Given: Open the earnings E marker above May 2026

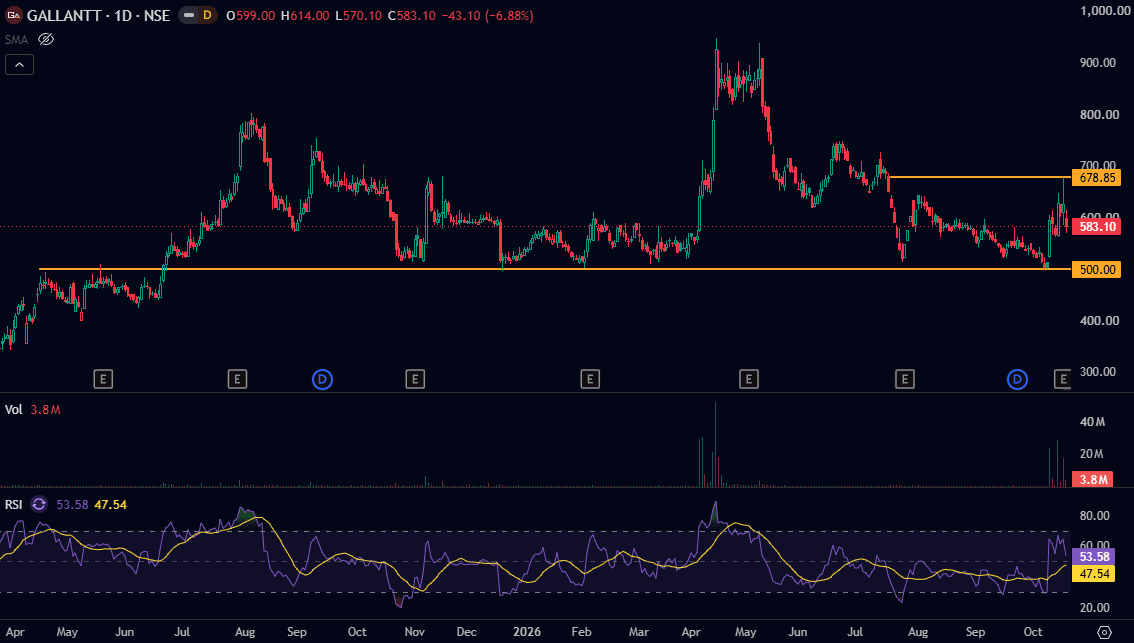Looking at the screenshot, I should (x=749, y=379).
